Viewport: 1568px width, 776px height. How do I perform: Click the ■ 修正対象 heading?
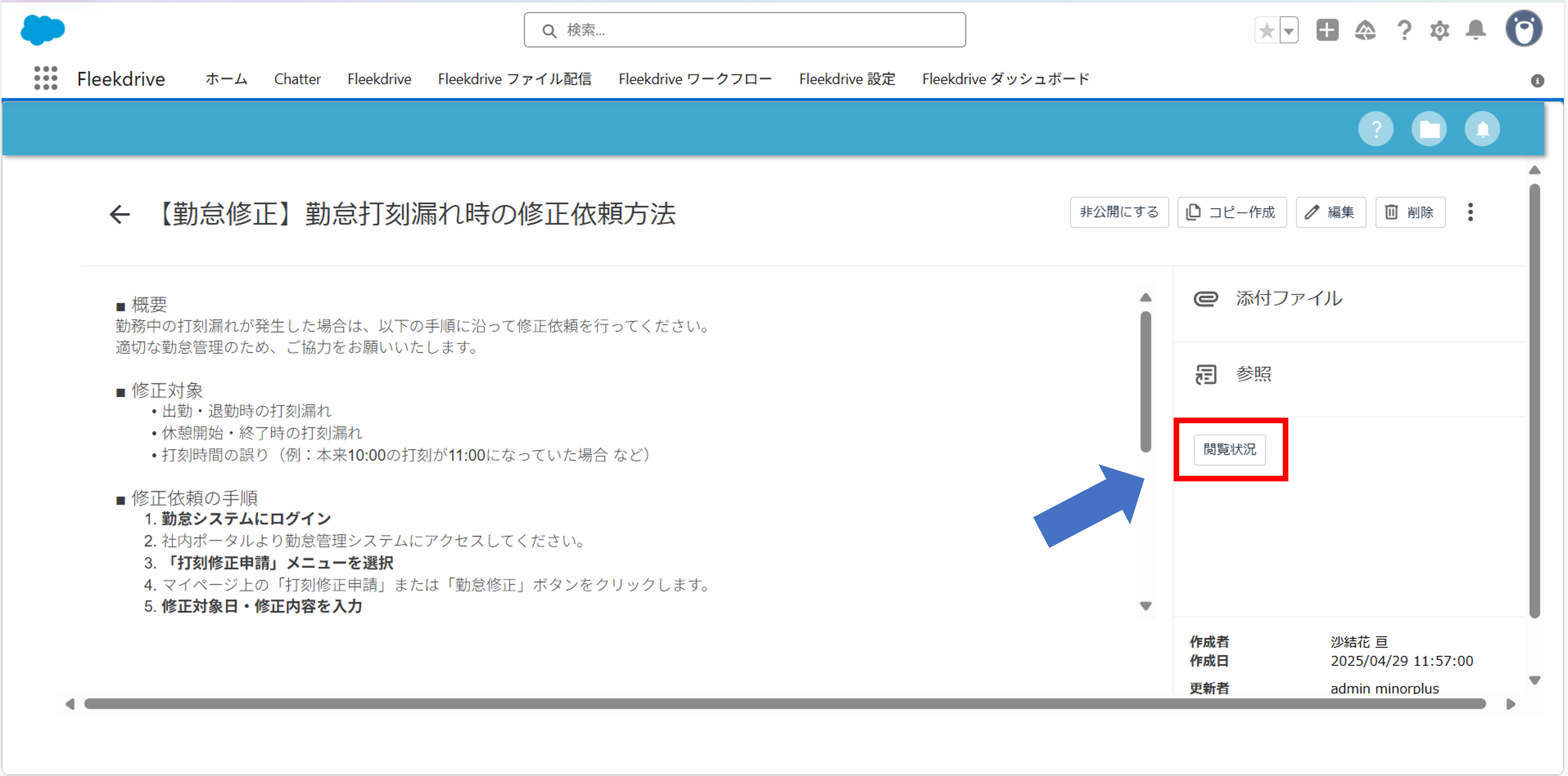[159, 390]
